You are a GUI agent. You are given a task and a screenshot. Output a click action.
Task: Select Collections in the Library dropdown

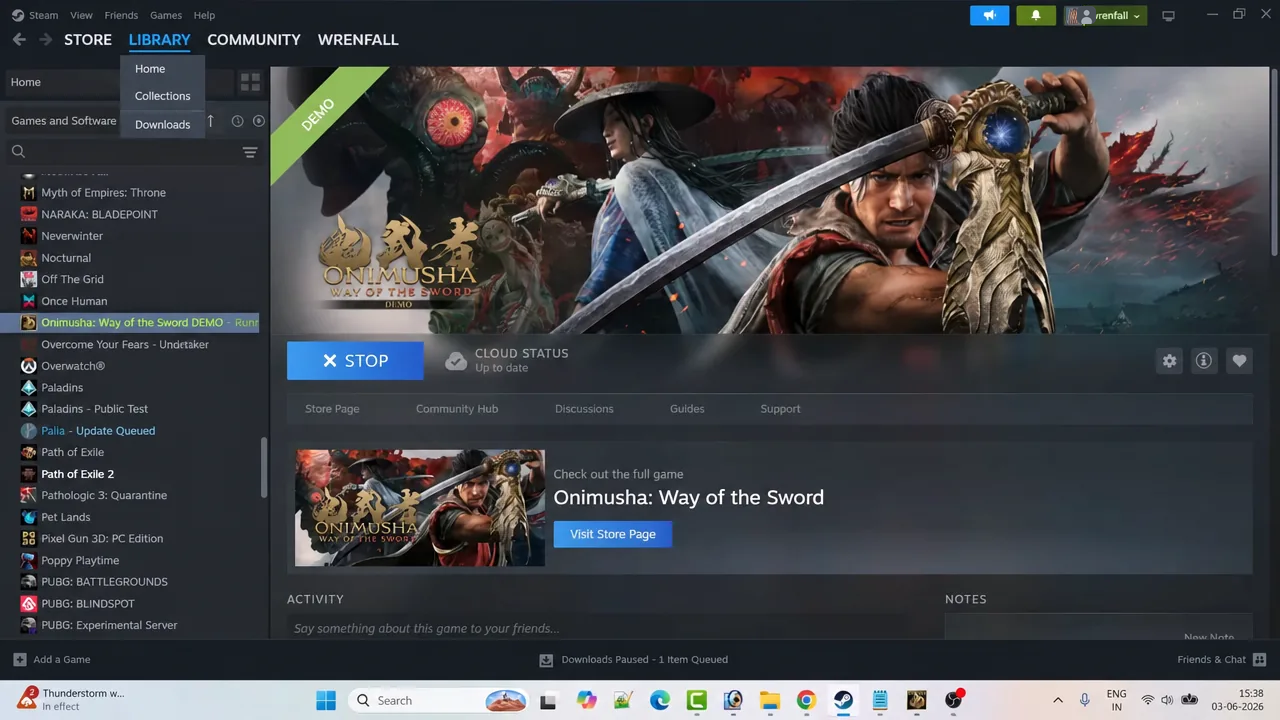point(163,96)
